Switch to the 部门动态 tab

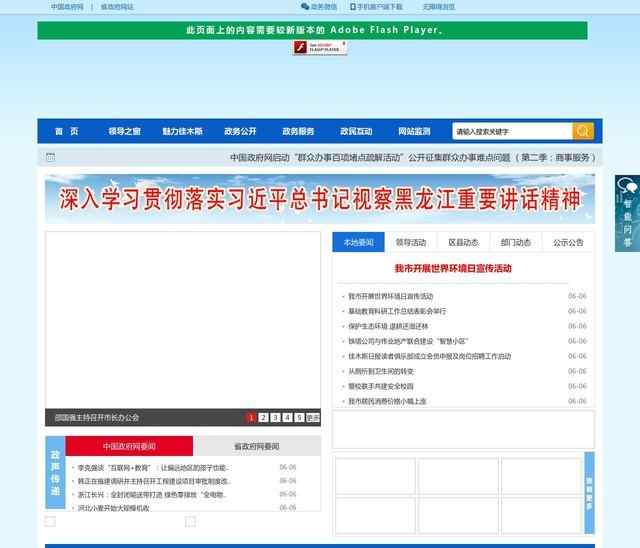pyautogui.click(x=516, y=242)
